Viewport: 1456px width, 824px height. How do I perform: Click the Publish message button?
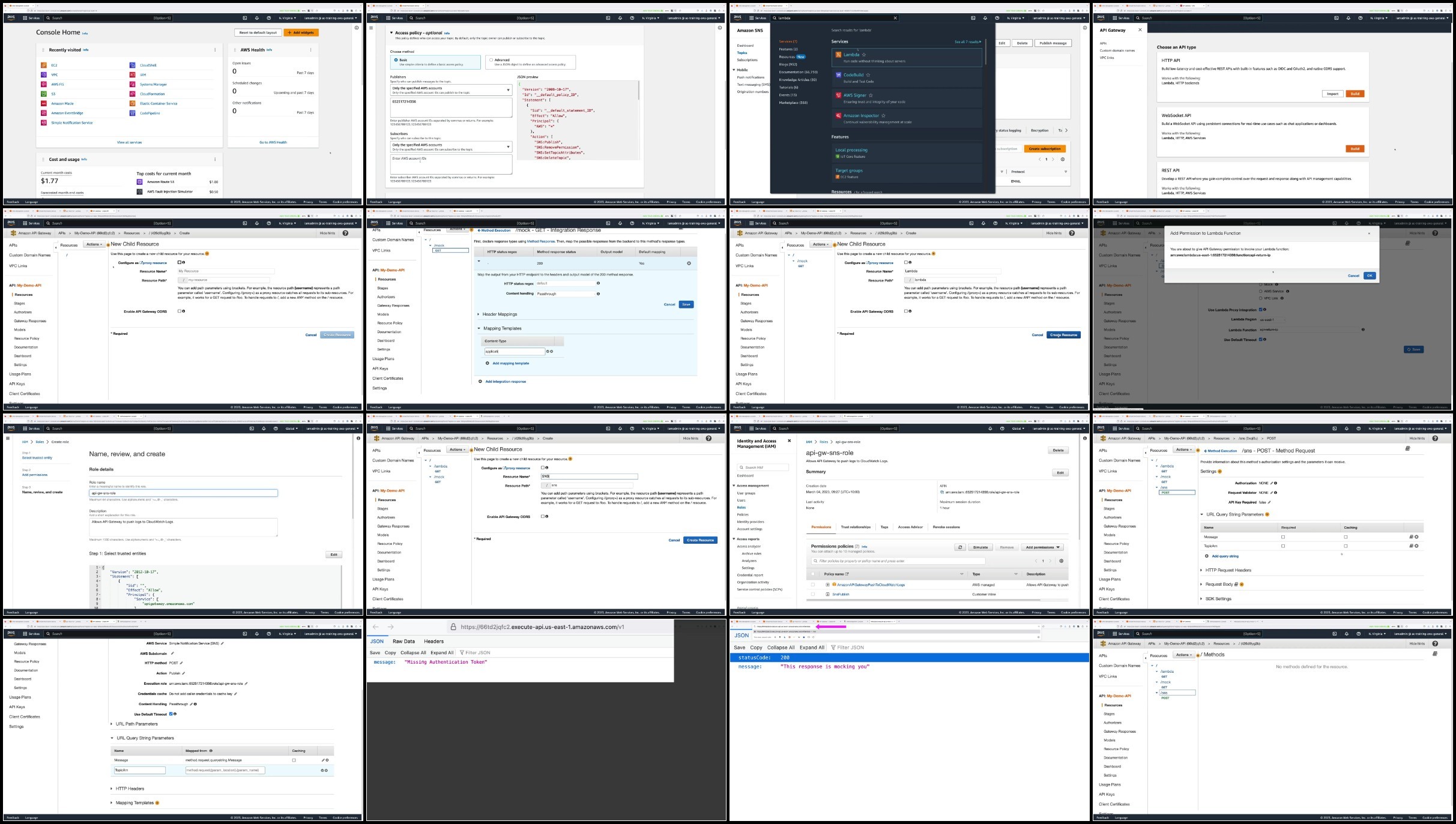click(x=1053, y=43)
